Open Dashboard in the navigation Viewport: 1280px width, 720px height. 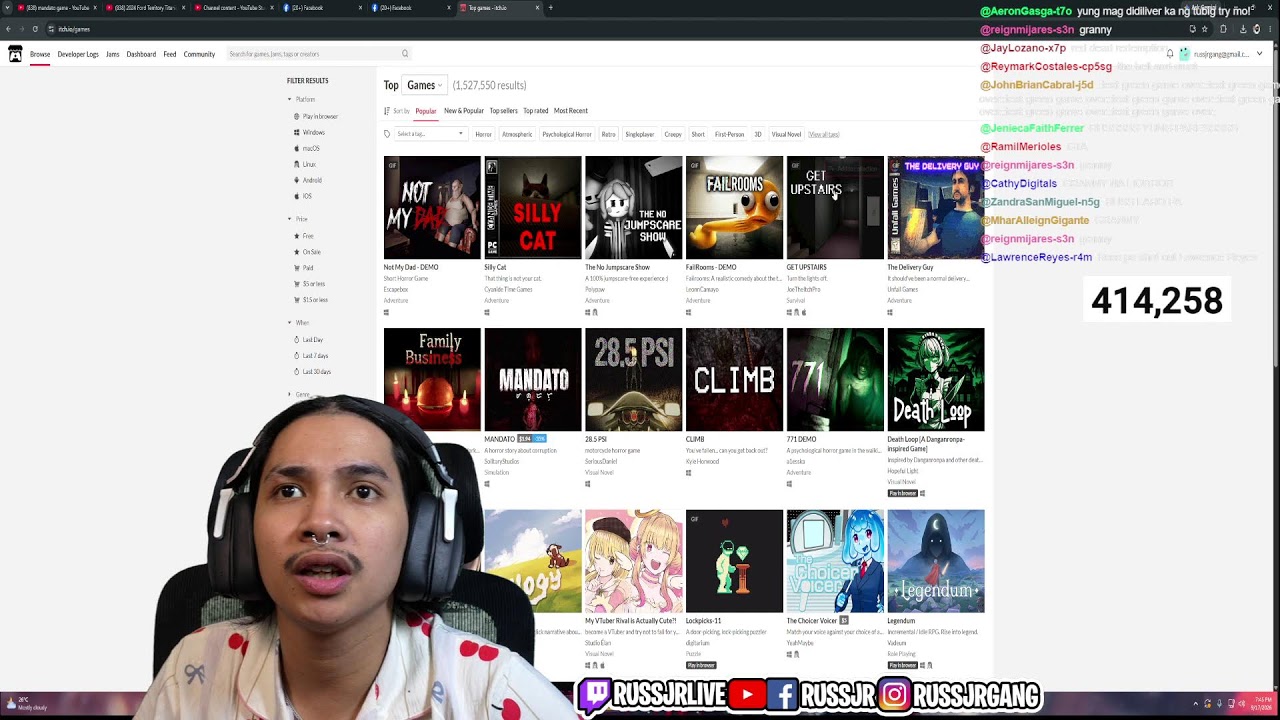coord(141,54)
